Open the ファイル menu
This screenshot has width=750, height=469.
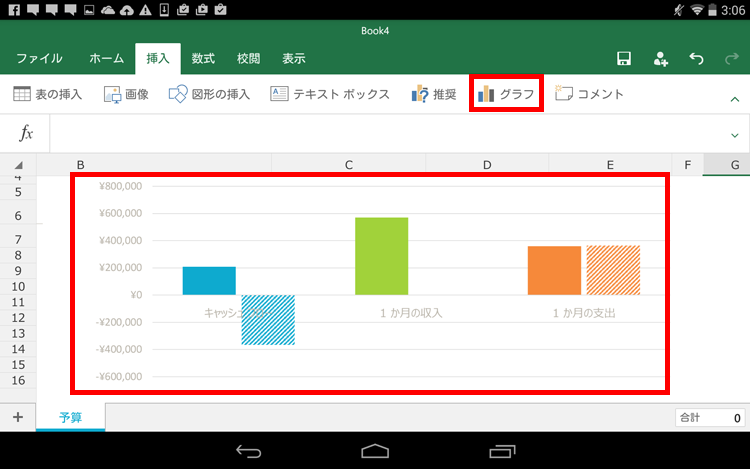coord(39,59)
